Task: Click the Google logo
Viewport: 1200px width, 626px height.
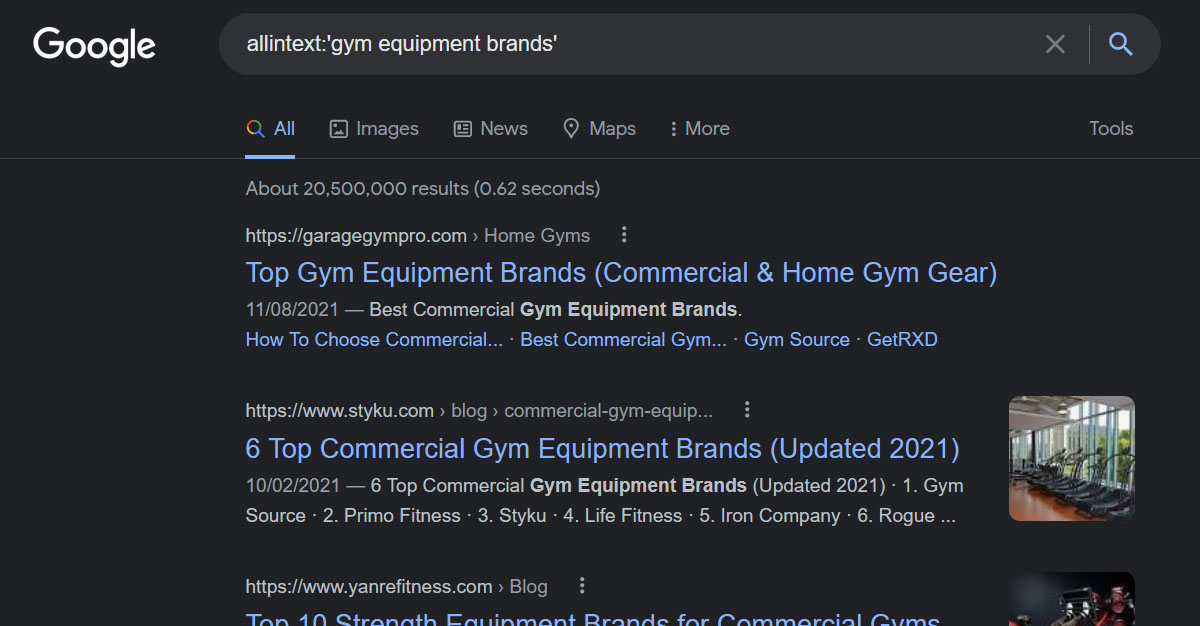Action: [x=94, y=46]
